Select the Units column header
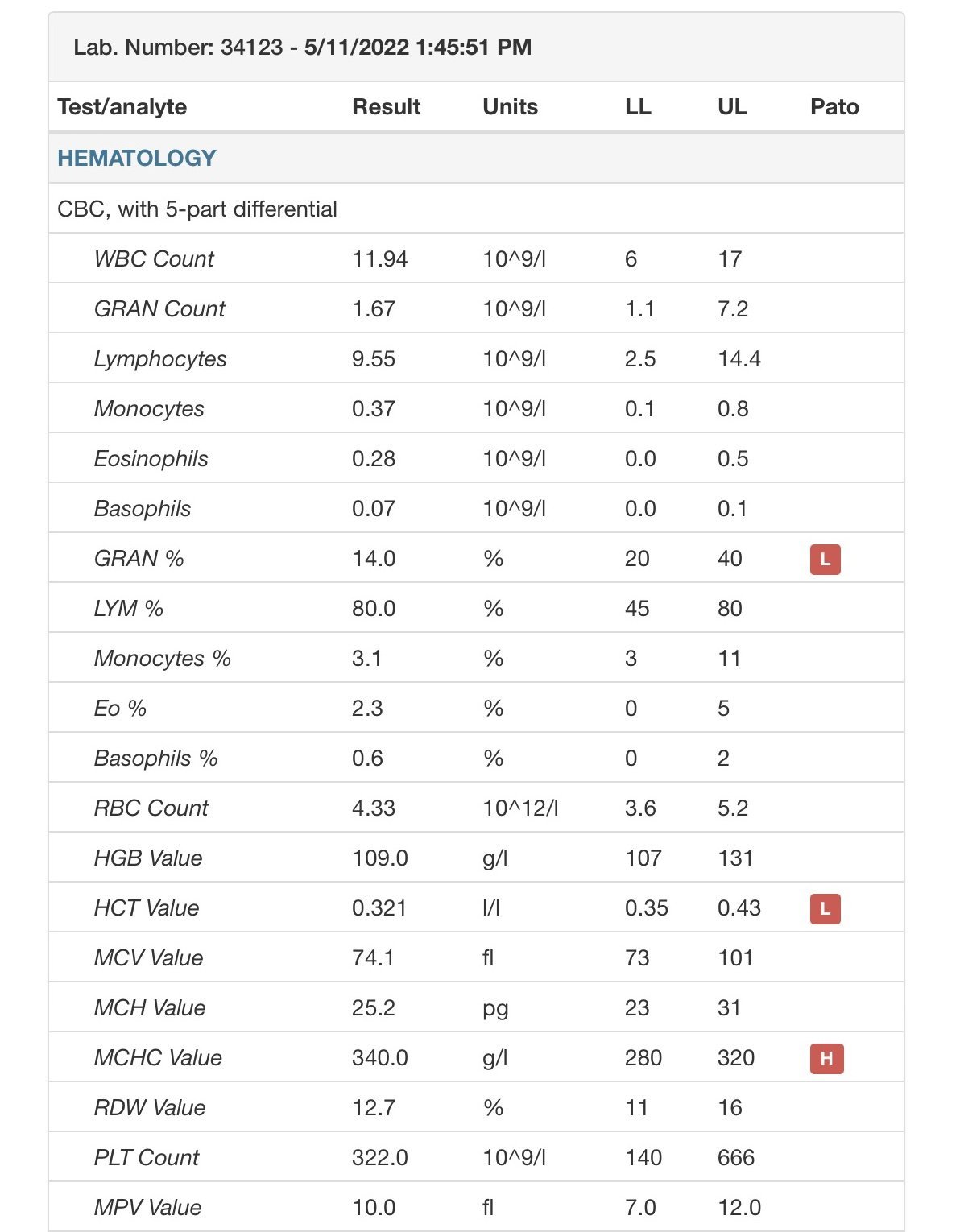 coord(510,107)
